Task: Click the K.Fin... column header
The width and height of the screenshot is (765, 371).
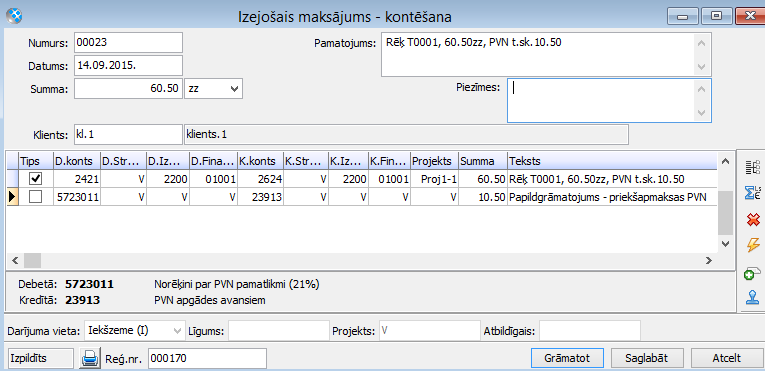Action: point(389,161)
